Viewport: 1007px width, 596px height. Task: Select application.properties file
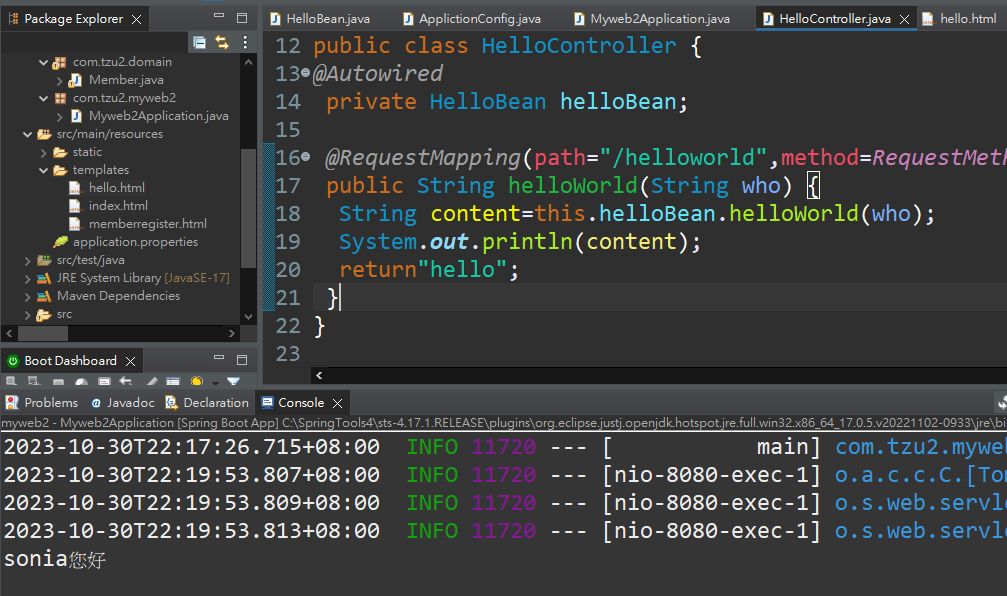(x=135, y=241)
